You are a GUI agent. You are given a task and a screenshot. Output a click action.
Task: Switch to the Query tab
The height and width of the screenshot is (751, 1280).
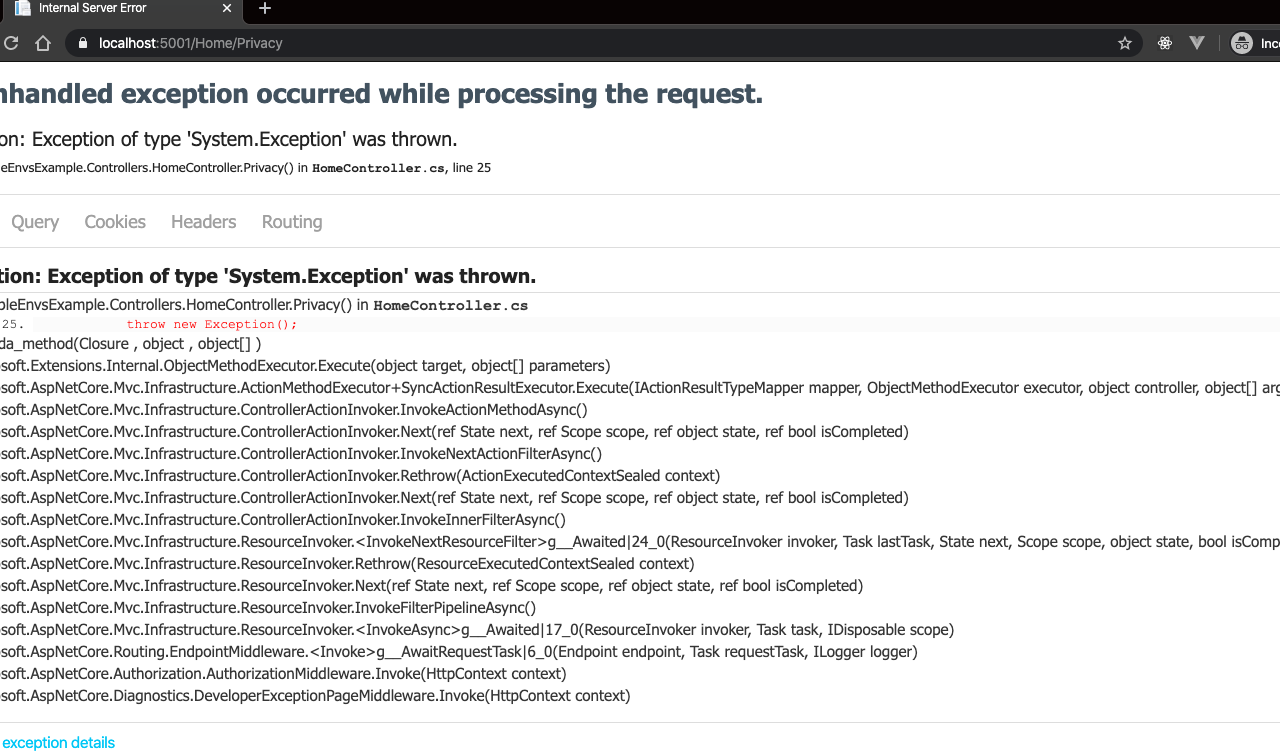35,222
